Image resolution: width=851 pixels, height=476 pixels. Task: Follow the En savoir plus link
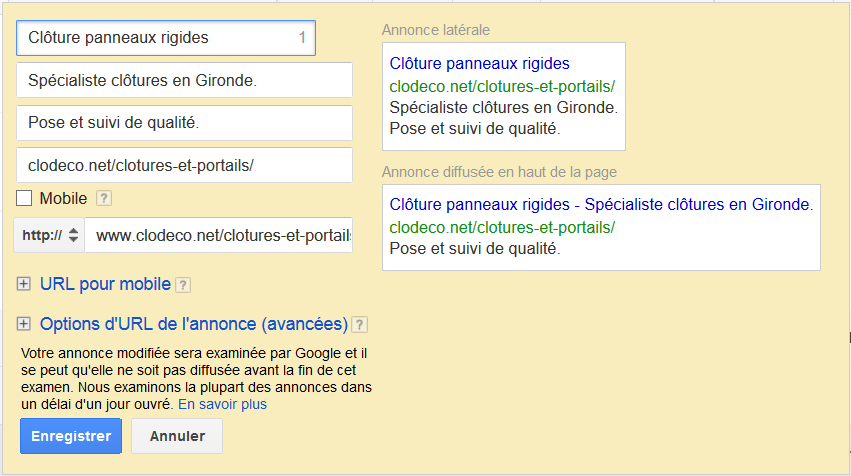(223, 404)
